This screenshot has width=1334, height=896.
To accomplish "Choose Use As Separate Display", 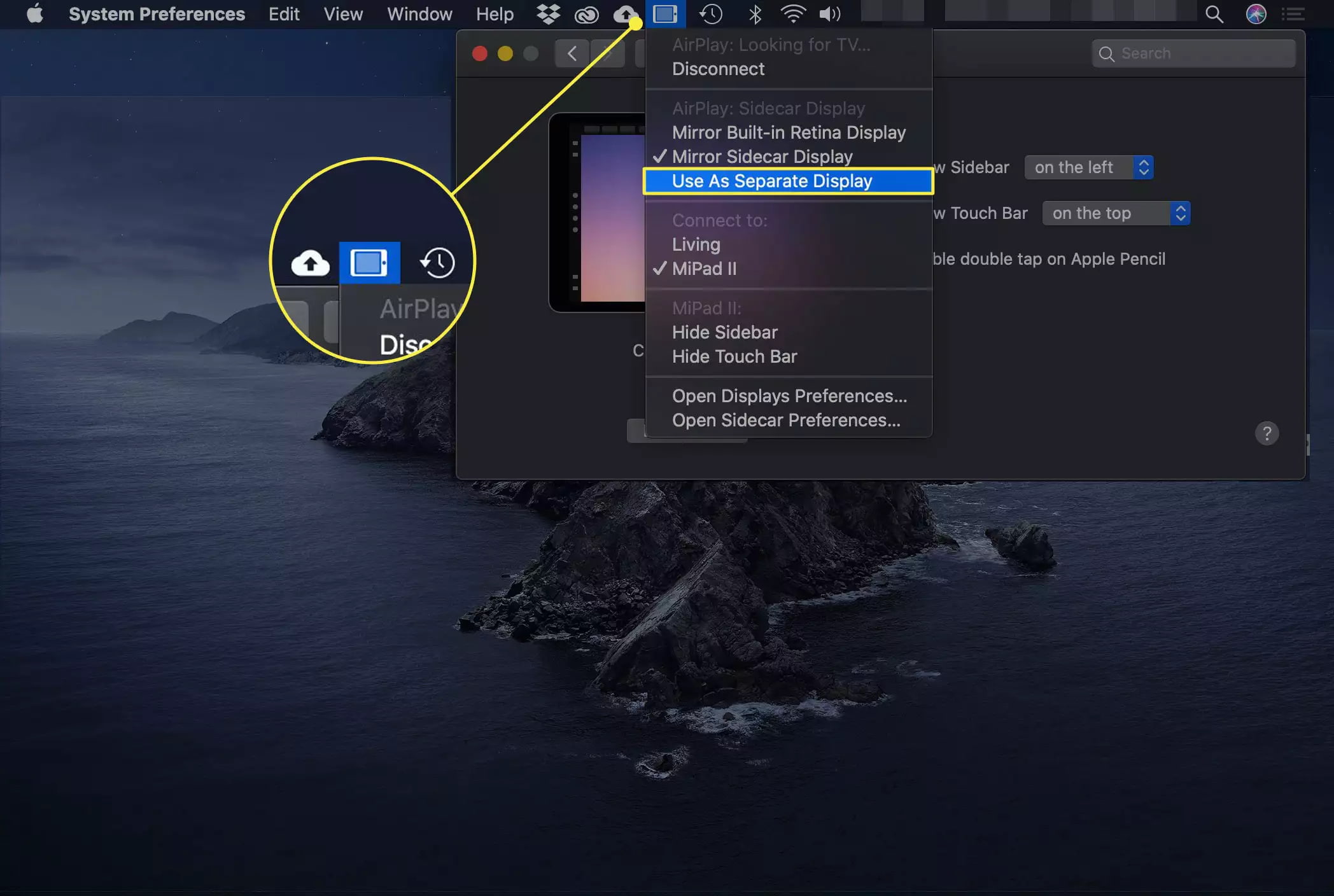I will [x=771, y=181].
